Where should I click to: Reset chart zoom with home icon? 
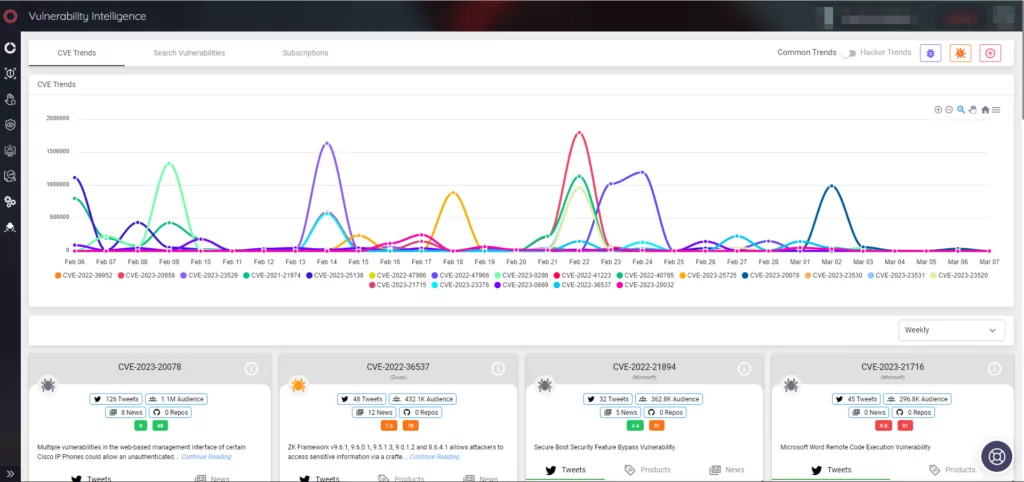click(985, 110)
